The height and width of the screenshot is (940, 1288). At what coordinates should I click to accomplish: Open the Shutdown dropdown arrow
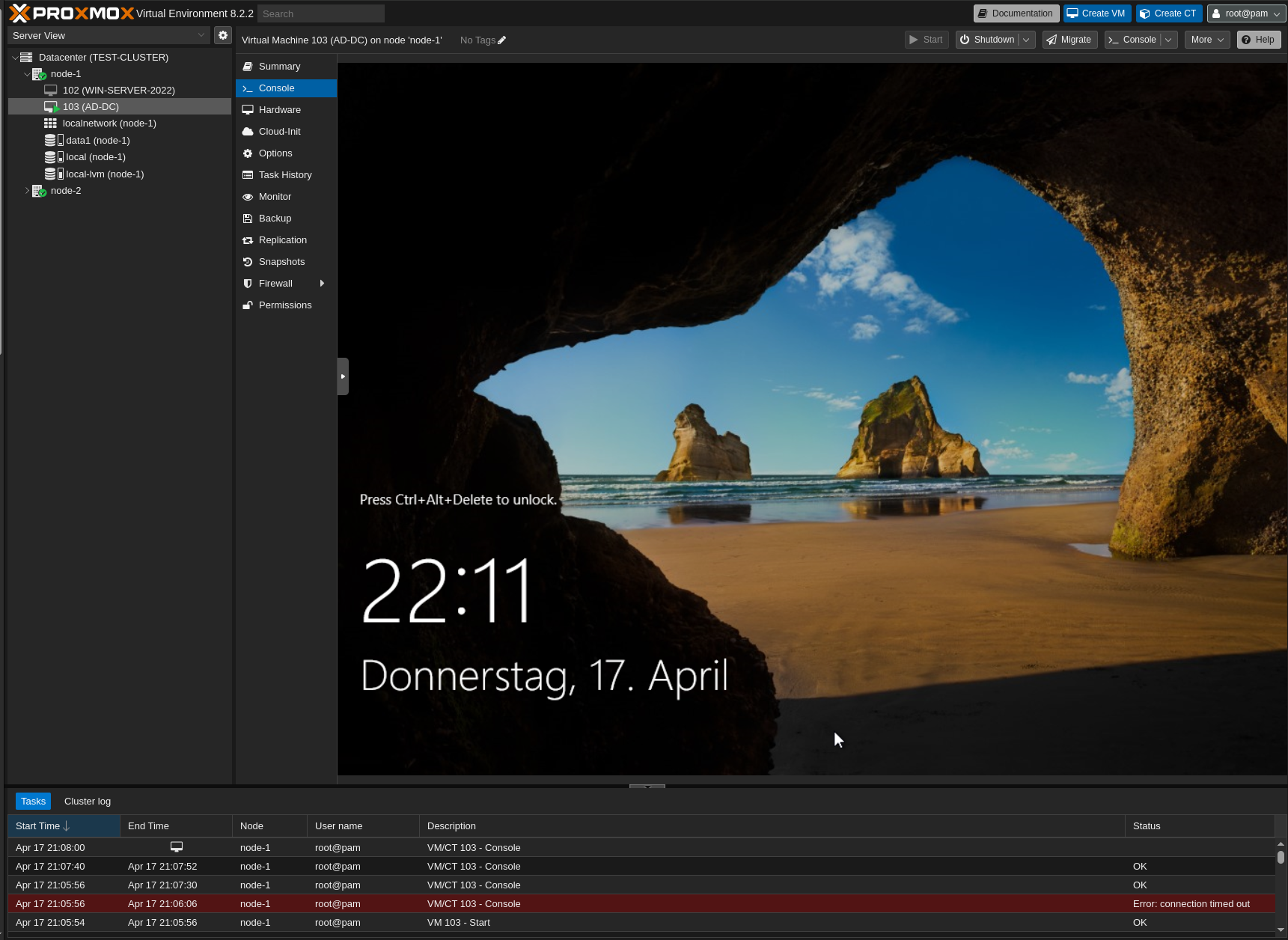[1026, 40]
